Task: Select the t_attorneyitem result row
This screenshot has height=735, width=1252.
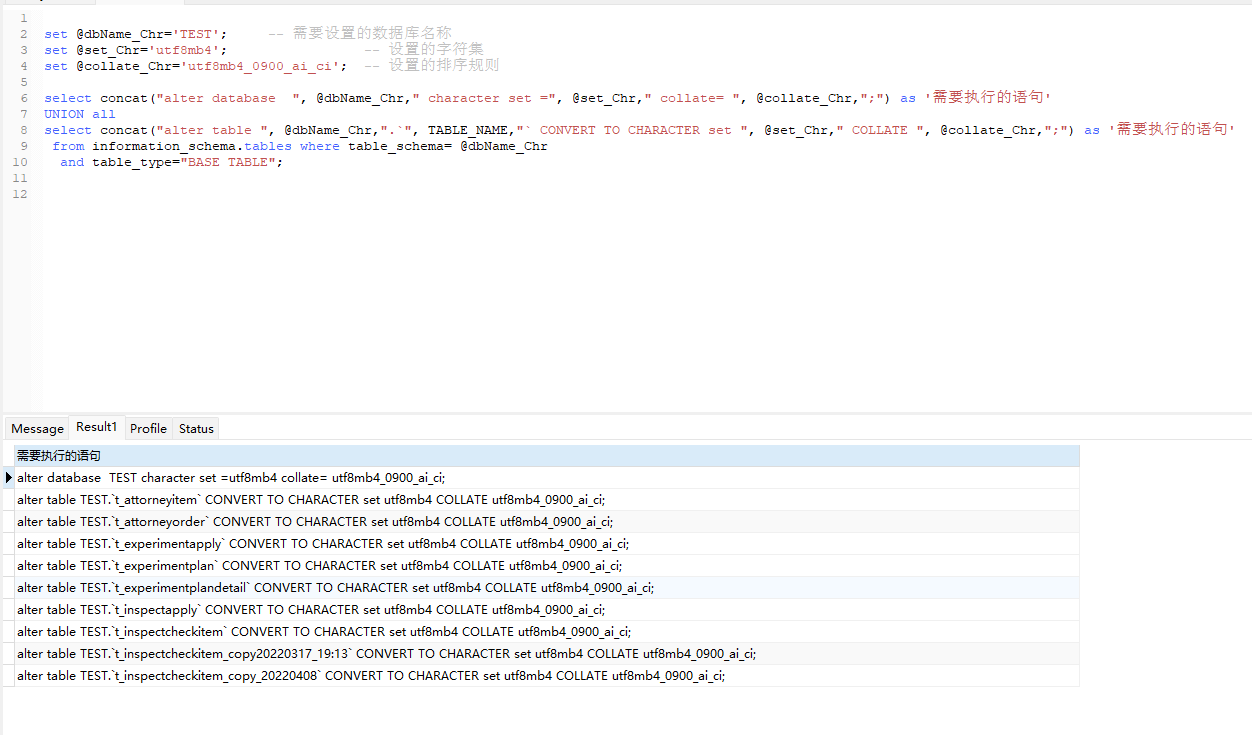Action: (547, 499)
